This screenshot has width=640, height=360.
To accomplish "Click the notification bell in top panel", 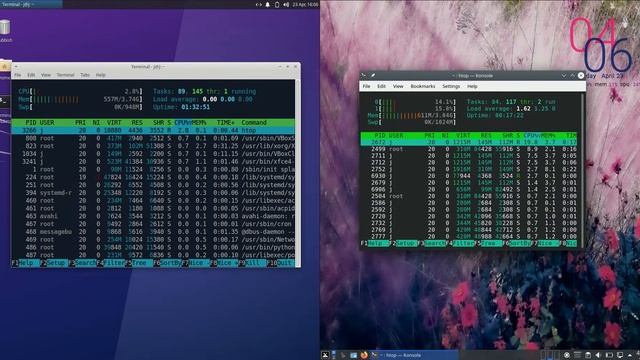I will (x=268, y=4).
